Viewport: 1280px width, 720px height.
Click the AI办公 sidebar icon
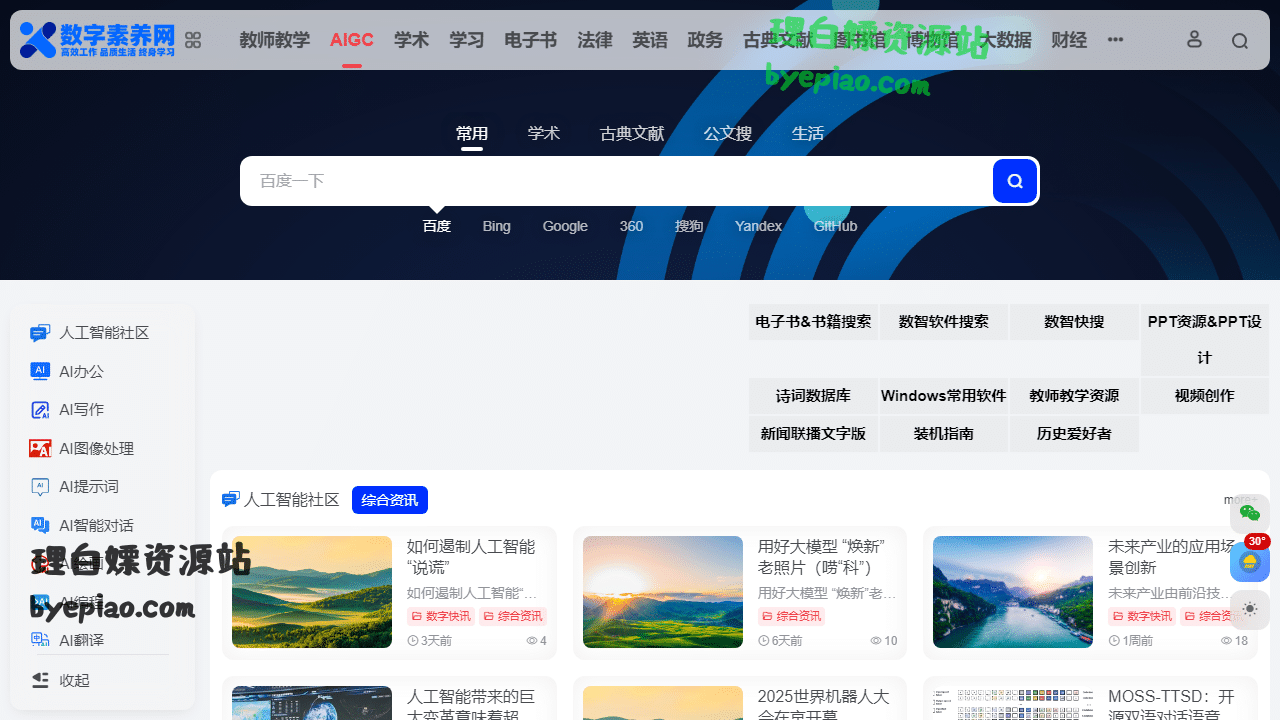tap(40, 371)
